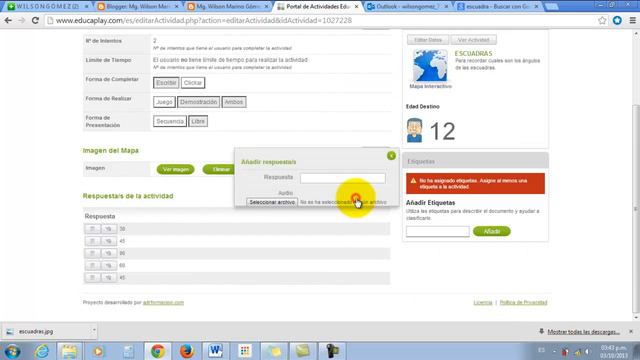Select Clickar as Forma de Completar
Image resolution: width=640 pixels, height=360 pixels.
(x=193, y=83)
